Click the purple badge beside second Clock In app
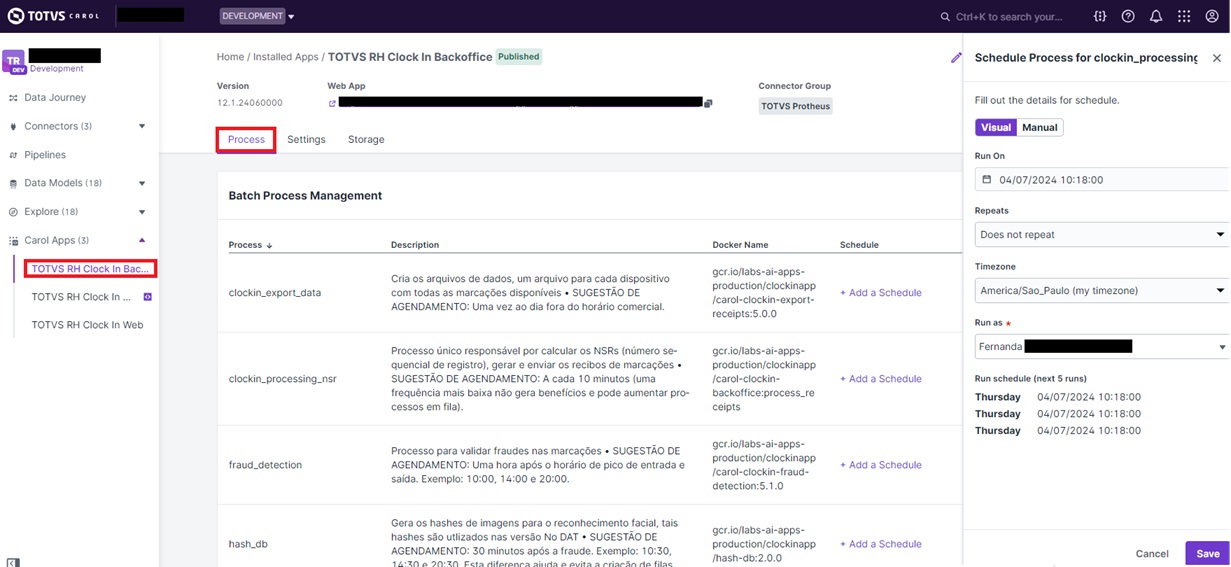 (x=148, y=297)
